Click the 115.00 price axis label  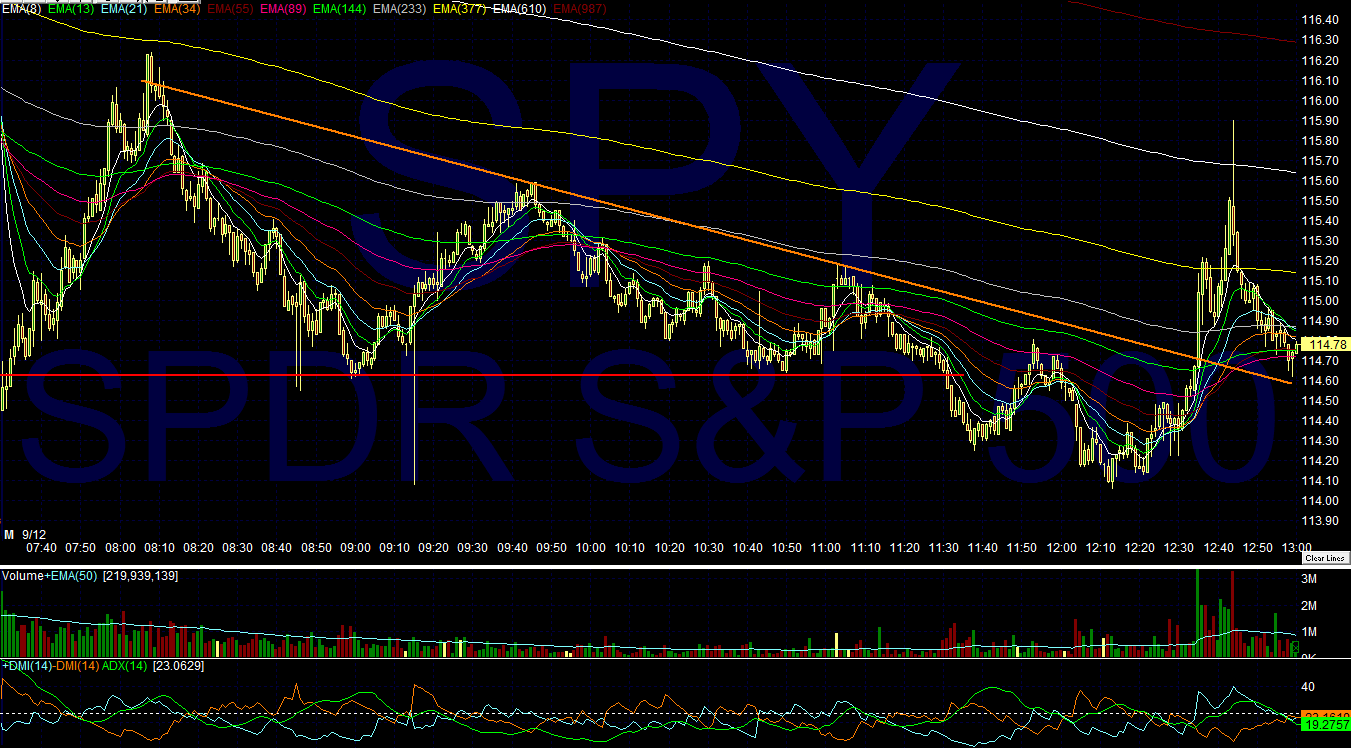[x=1321, y=300]
